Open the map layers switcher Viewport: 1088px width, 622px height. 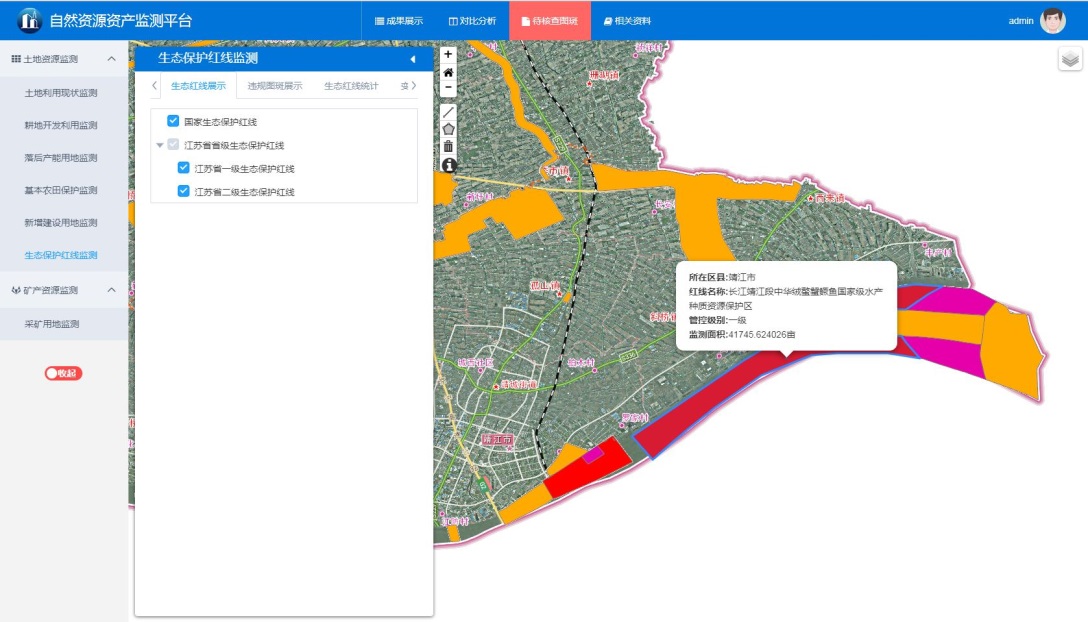pos(1070,59)
